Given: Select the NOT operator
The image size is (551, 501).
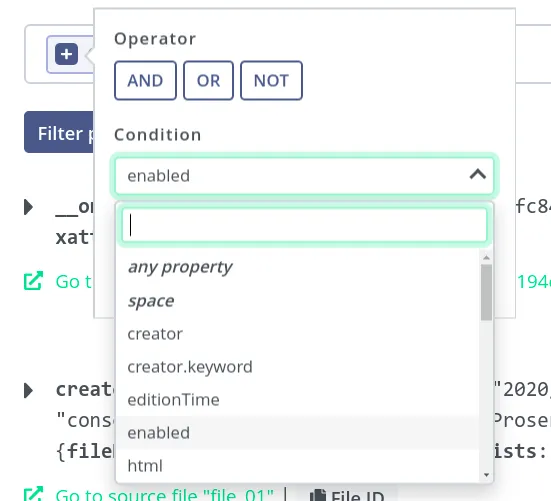Looking at the screenshot, I should [271, 80].
